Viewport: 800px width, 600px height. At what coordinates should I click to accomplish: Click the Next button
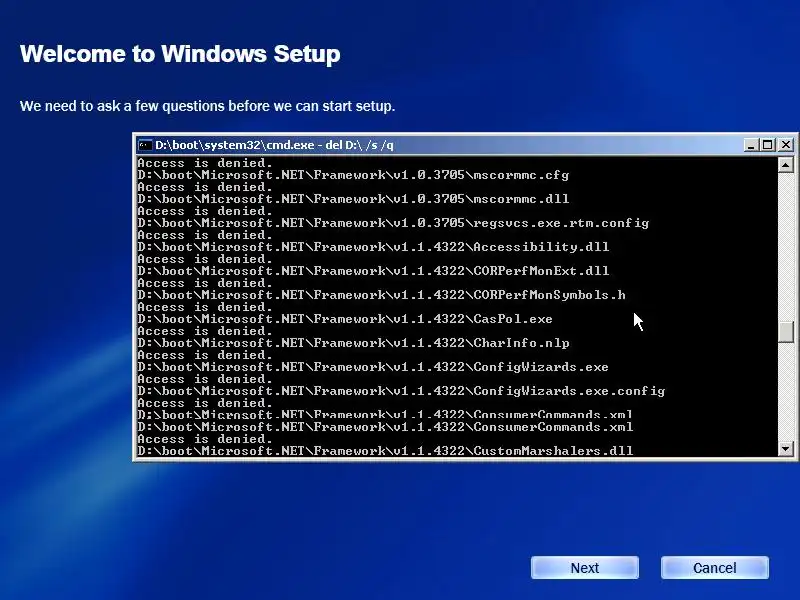(x=585, y=568)
